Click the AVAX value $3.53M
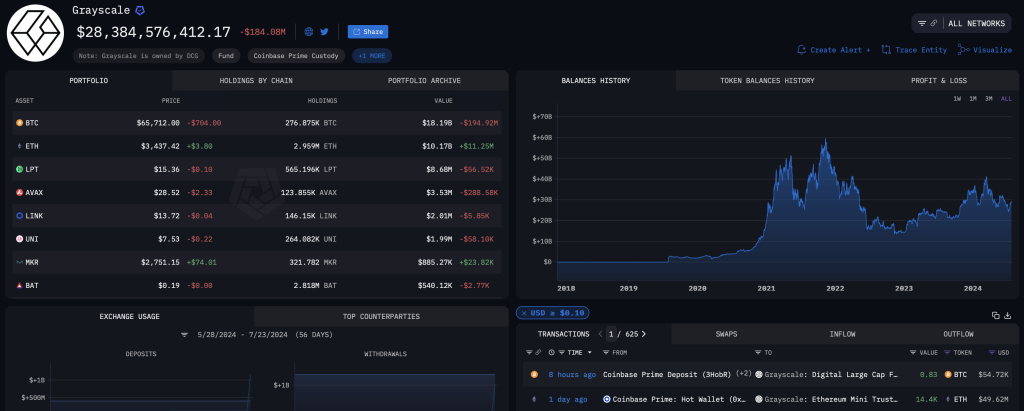 (439, 192)
